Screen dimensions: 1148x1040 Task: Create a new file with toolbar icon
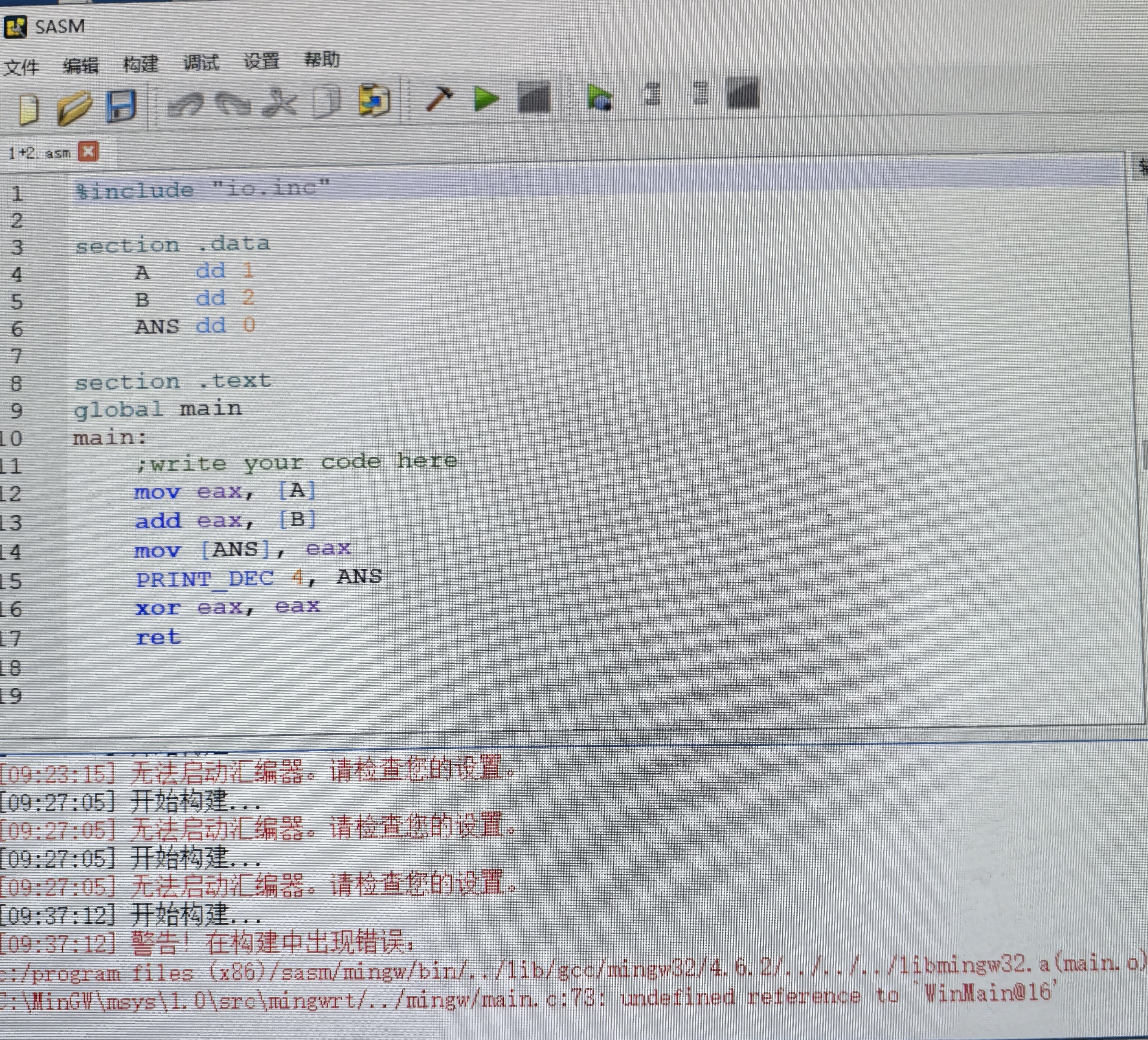click(x=29, y=108)
